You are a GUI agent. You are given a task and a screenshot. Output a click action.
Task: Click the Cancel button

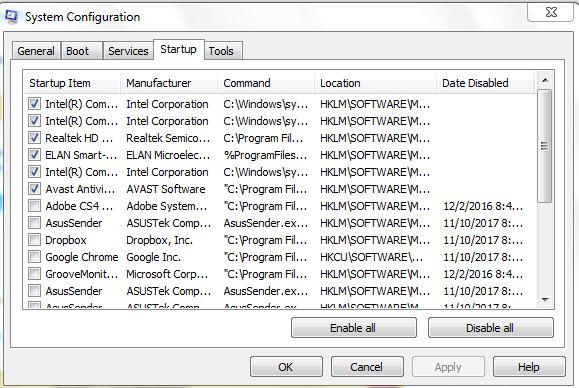(367, 367)
